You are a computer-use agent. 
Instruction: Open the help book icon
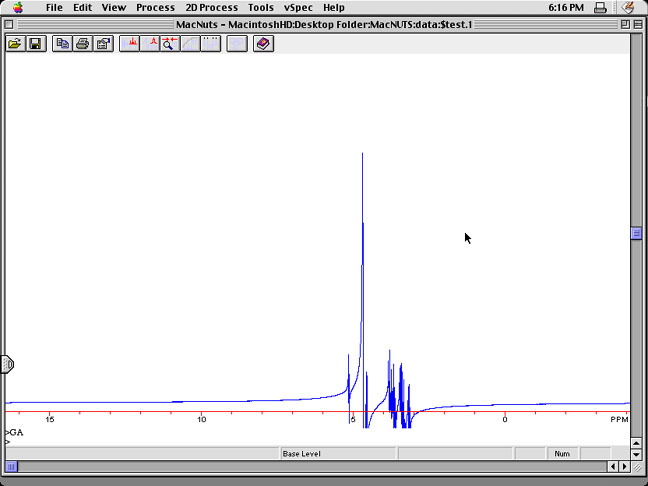263,44
